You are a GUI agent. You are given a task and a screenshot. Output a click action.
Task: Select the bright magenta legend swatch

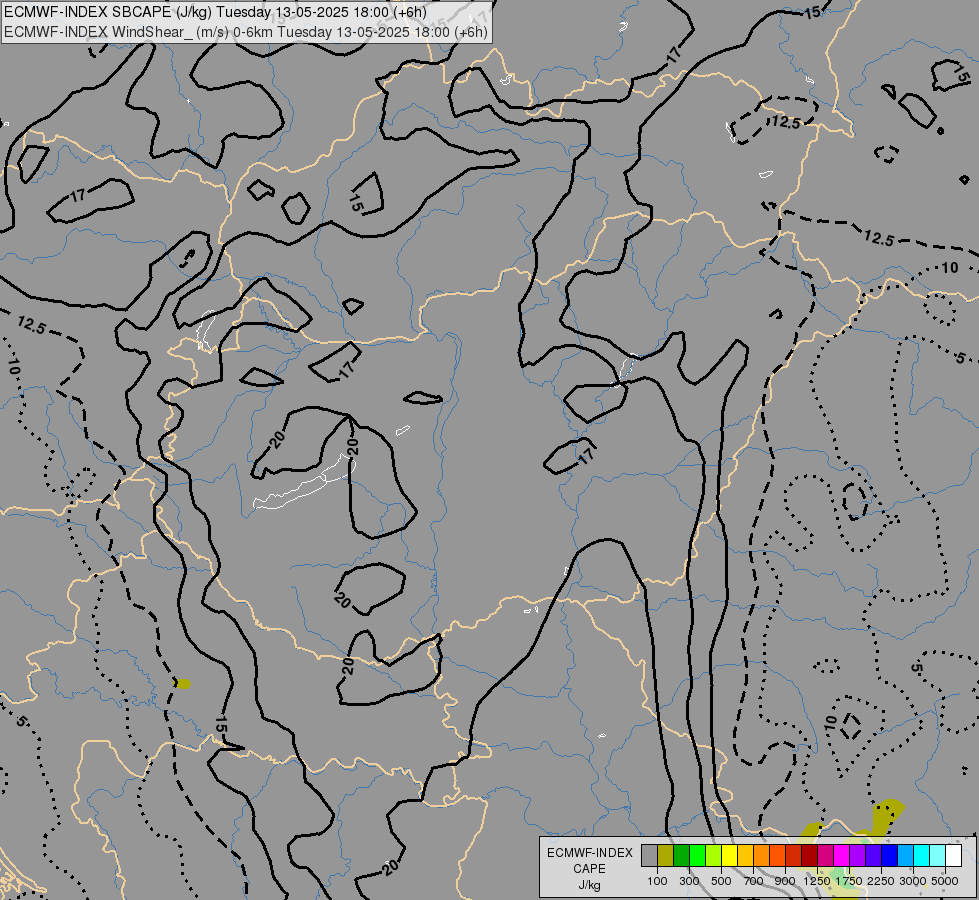click(x=842, y=856)
